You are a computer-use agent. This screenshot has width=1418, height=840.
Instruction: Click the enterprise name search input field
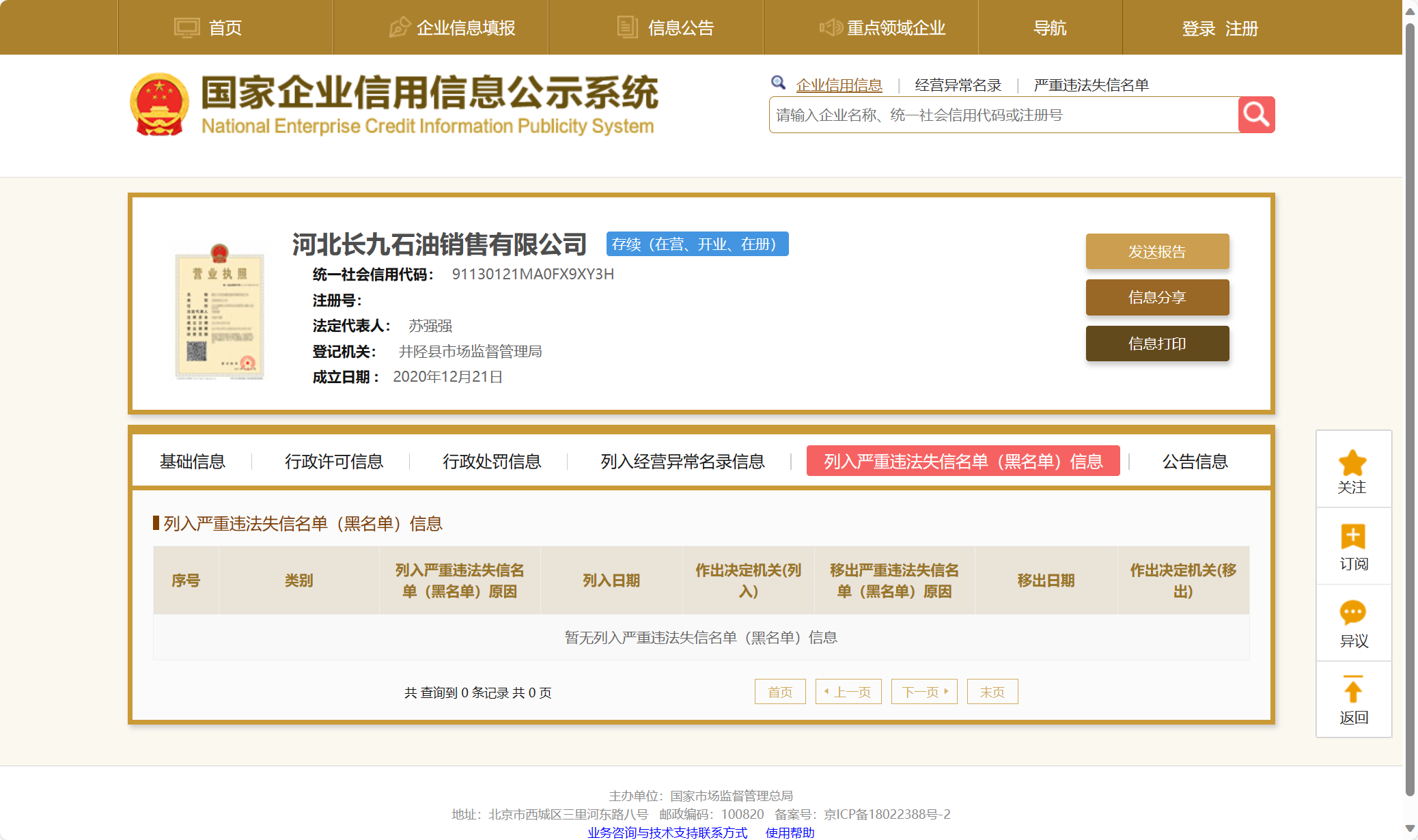pos(1003,115)
